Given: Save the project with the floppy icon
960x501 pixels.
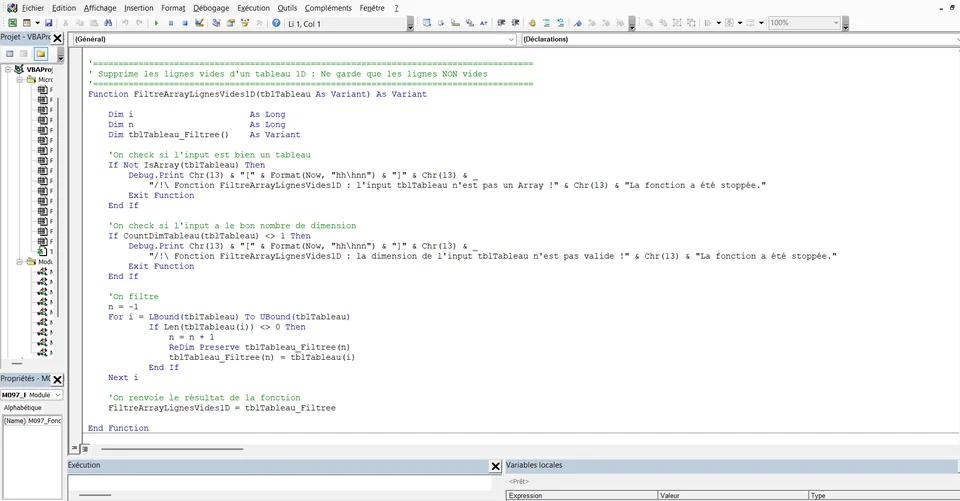Looking at the screenshot, I should pos(48,23).
